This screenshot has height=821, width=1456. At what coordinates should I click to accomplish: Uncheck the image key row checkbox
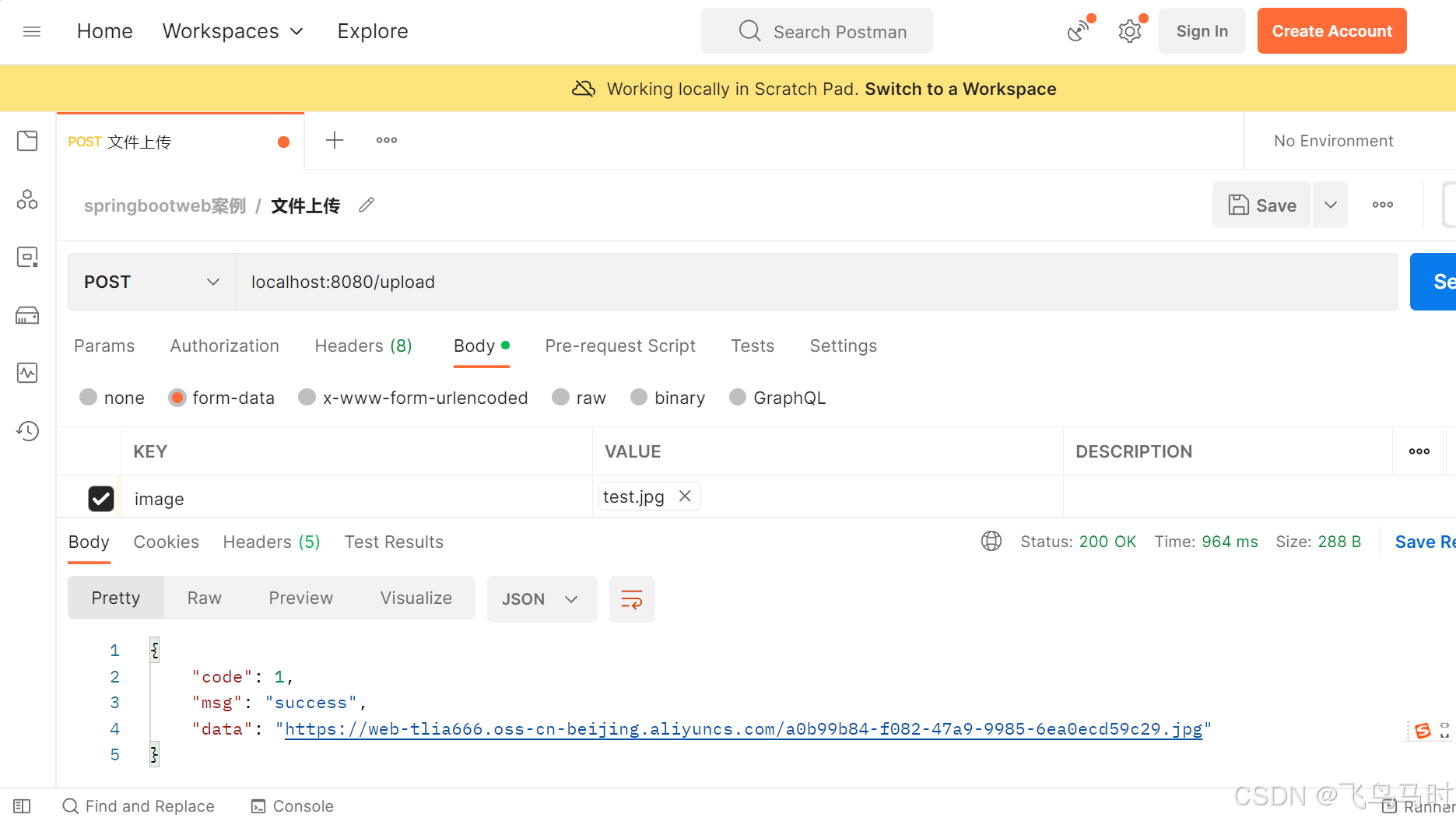[101, 499]
